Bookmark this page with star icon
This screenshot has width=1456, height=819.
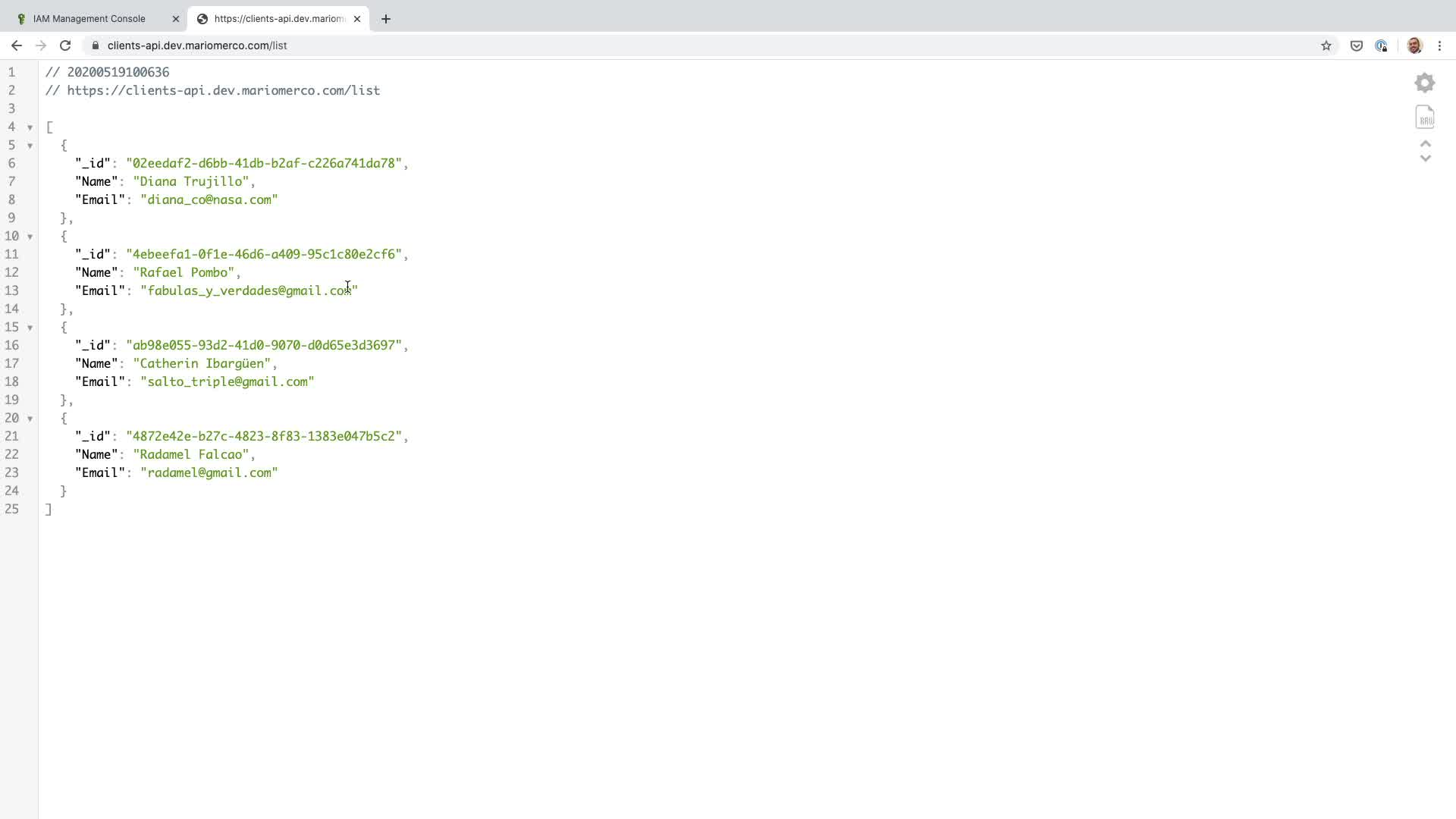pyautogui.click(x=1326, y=45)
